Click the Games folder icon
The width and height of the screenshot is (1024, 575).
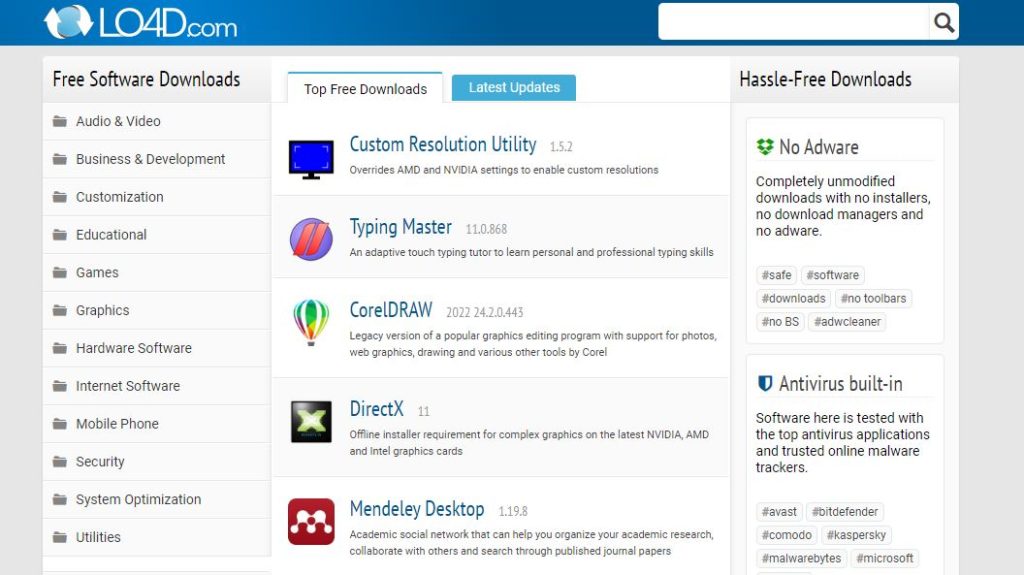click(x=60, y=272)
